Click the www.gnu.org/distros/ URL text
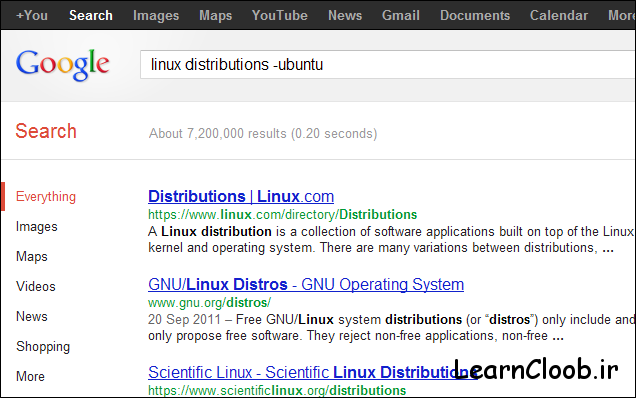 tap(209, 303)
